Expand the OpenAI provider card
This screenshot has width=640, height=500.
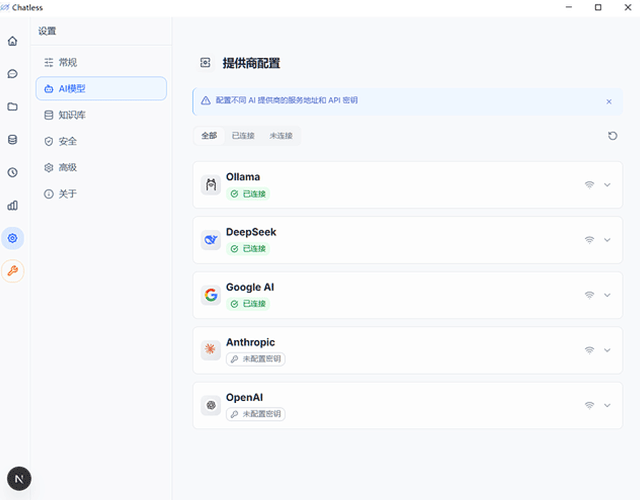[x=607, y=405]
